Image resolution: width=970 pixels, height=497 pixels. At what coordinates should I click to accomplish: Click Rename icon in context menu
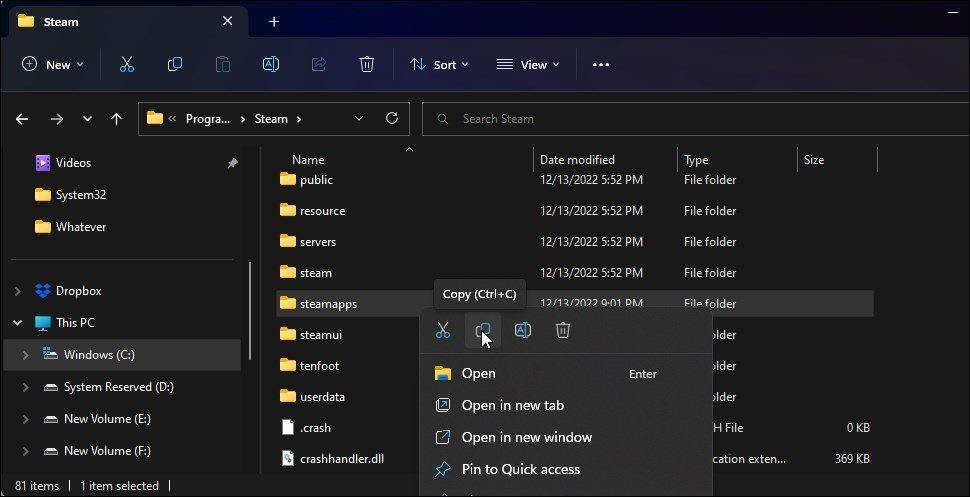[x=523, y=331]
